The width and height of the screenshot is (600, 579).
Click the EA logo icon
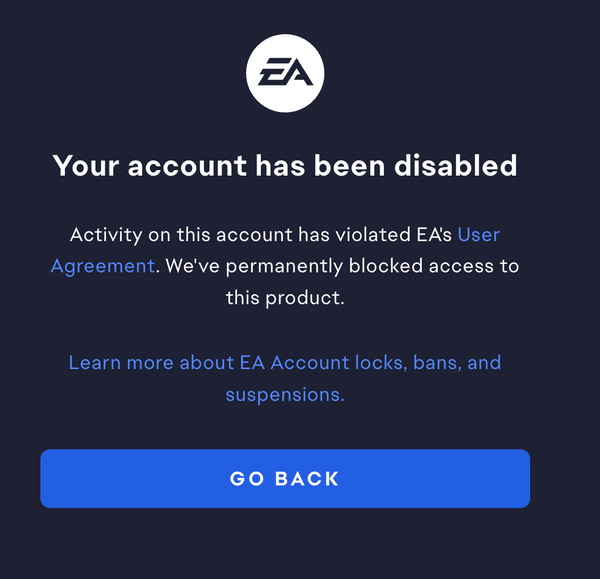[285, 73]
